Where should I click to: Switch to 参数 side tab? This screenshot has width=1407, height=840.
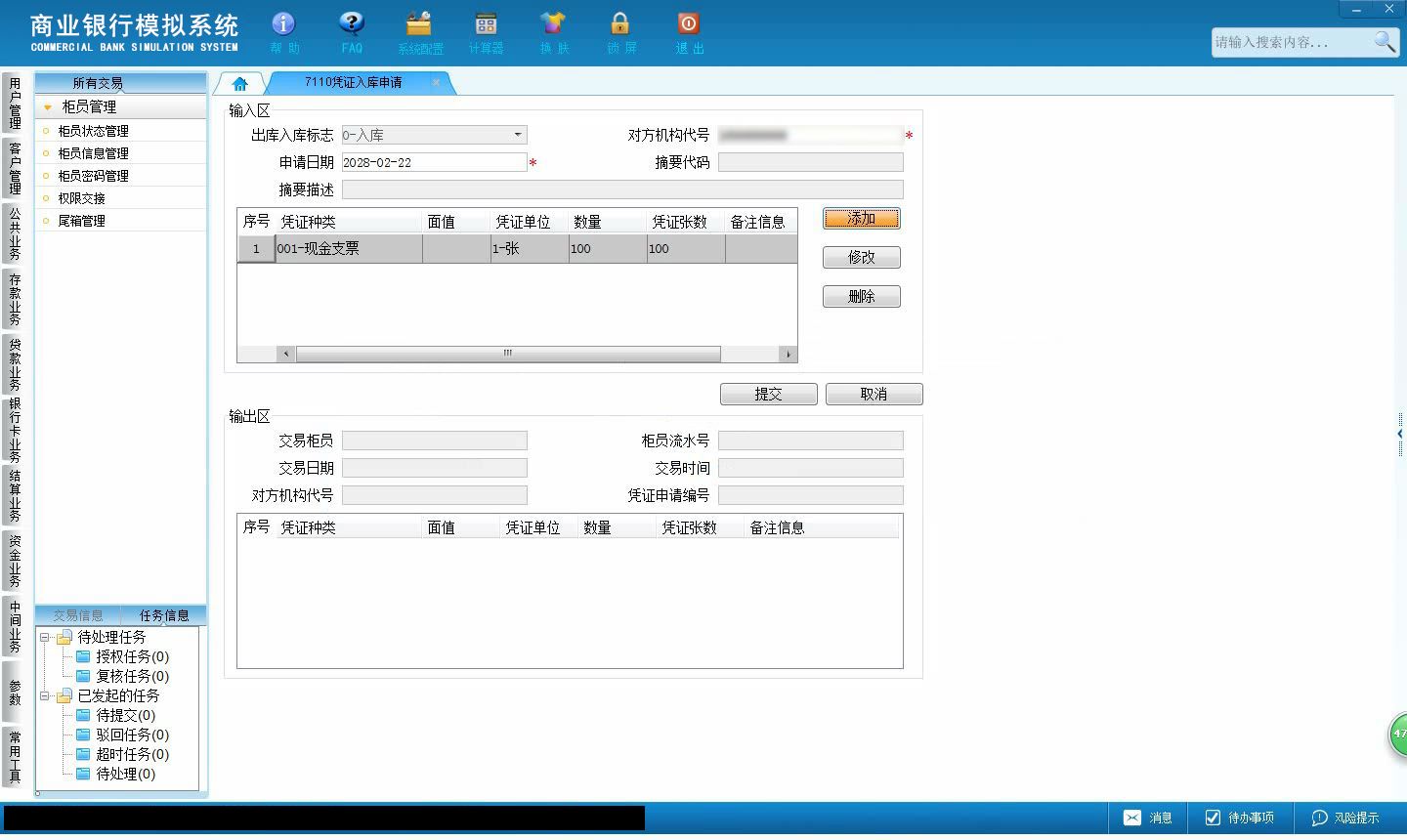click(x=15, y=692)
